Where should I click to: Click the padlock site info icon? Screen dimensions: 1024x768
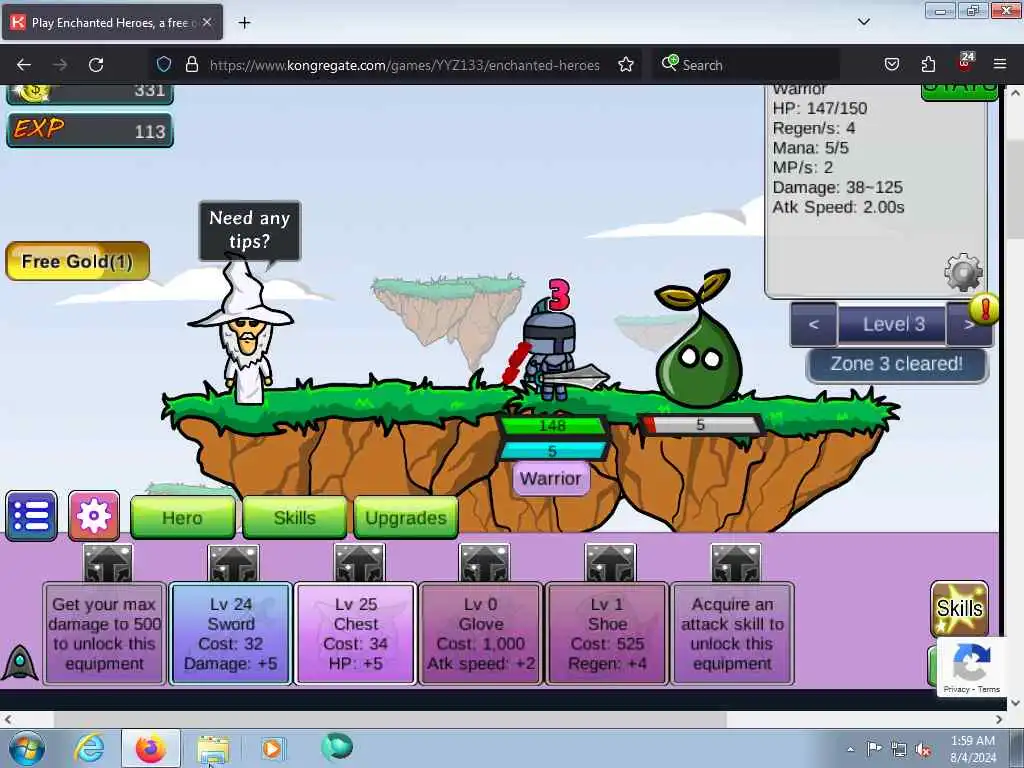(x=191, y=65)
